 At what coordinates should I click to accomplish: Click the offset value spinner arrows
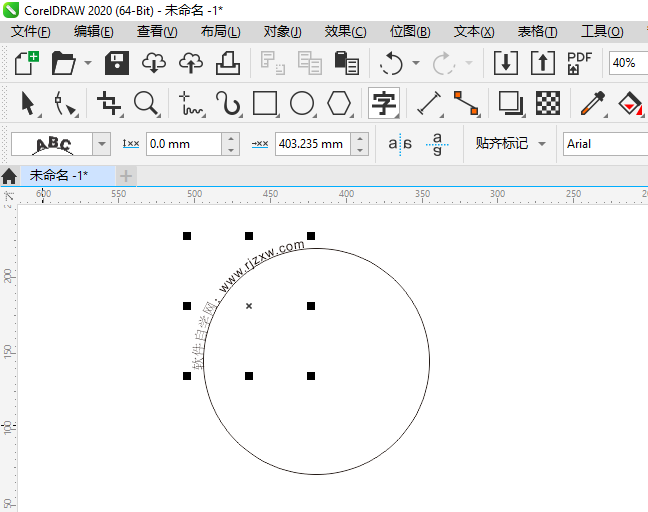click(x=360, y=144)
